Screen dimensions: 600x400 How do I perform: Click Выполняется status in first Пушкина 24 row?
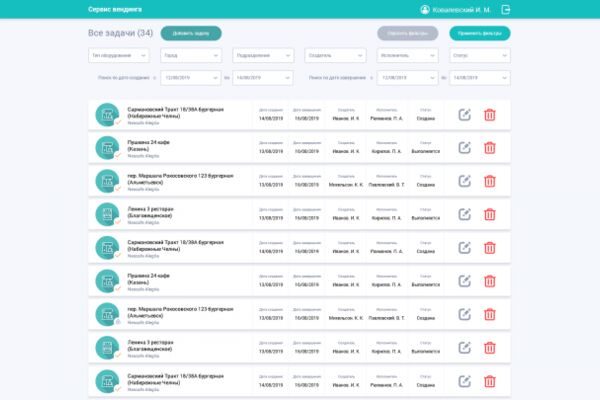pos(426,151)
